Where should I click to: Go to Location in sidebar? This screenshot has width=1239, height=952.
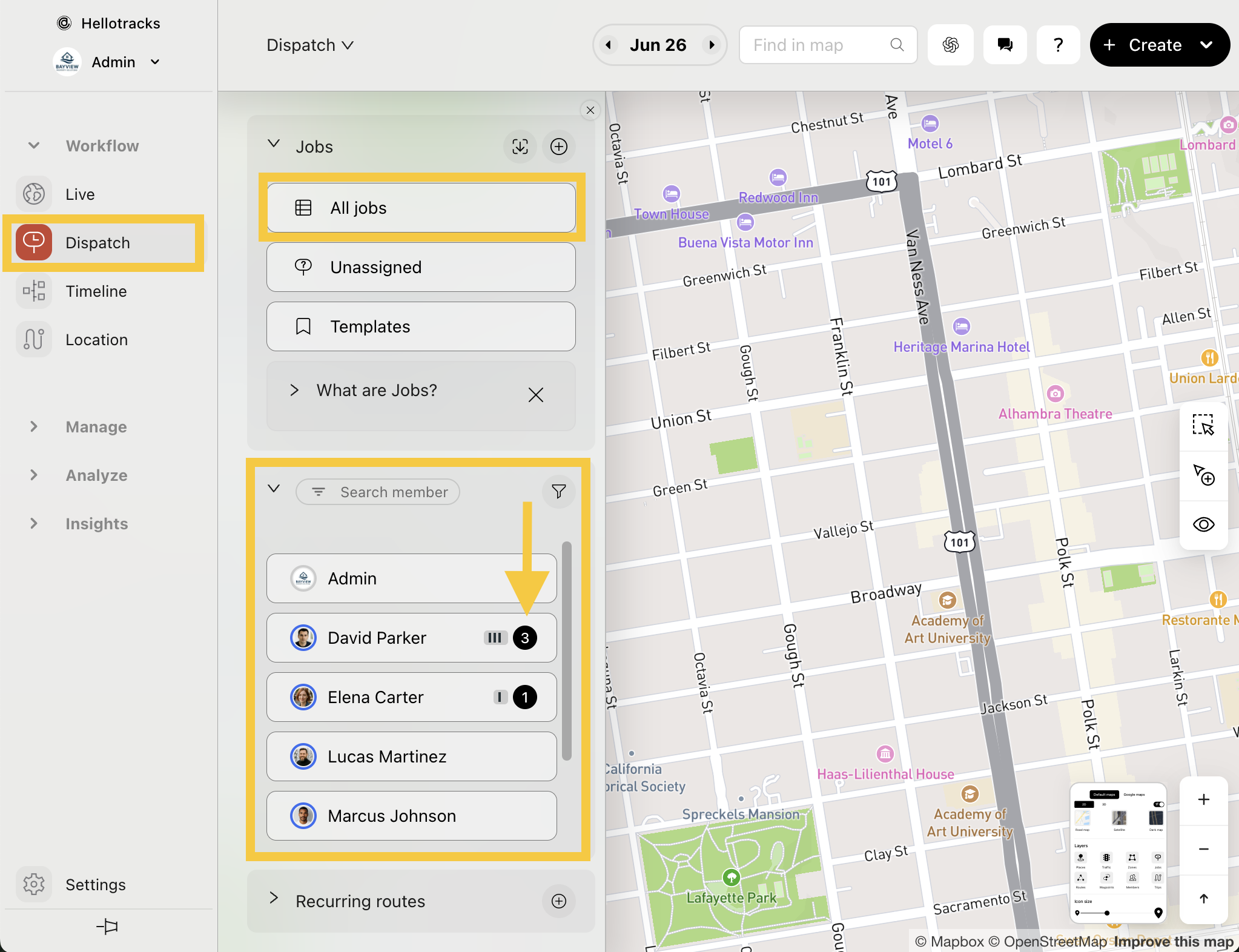(96, 340)
